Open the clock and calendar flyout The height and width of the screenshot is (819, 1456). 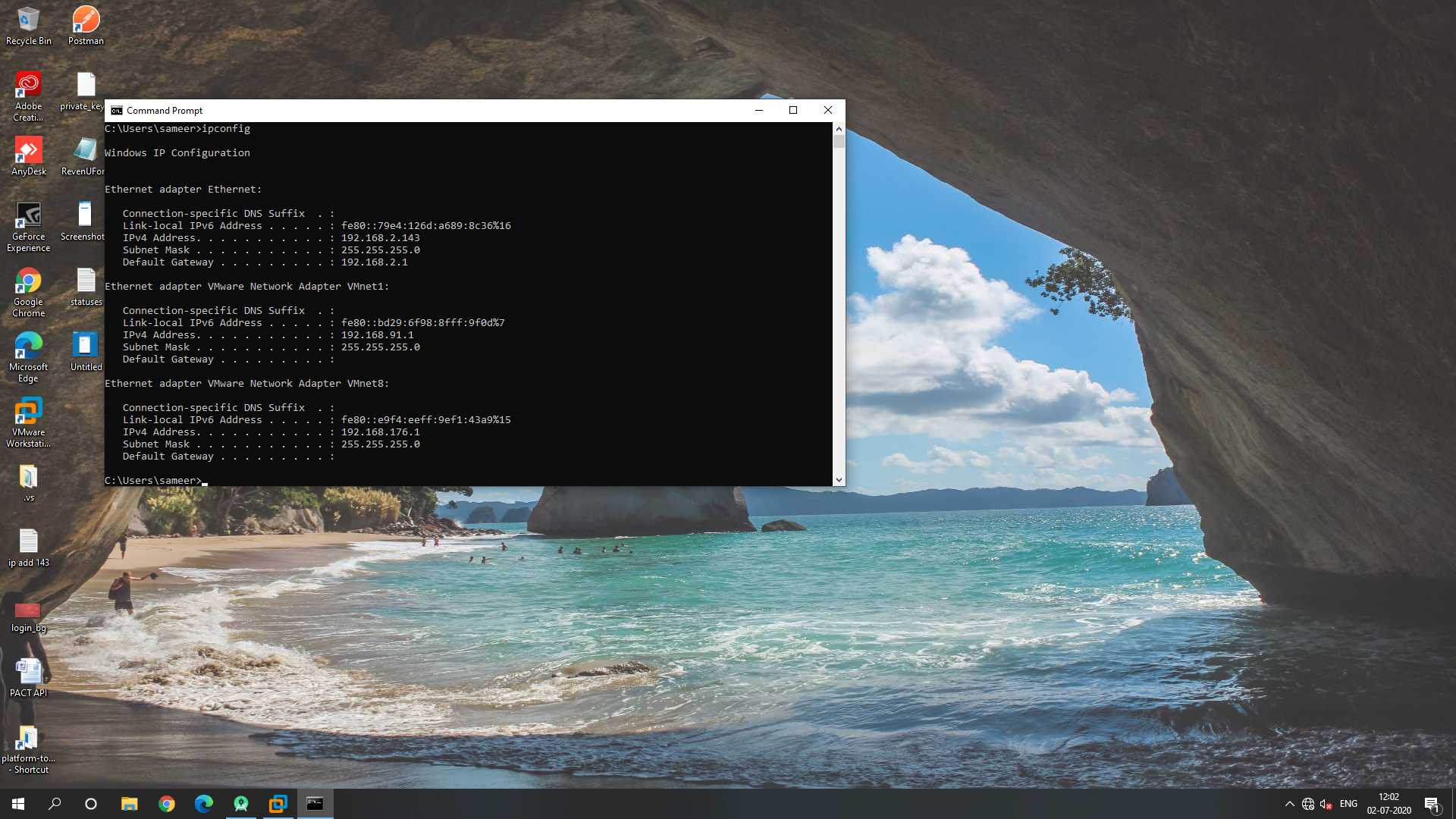(x=1389, y=804)
